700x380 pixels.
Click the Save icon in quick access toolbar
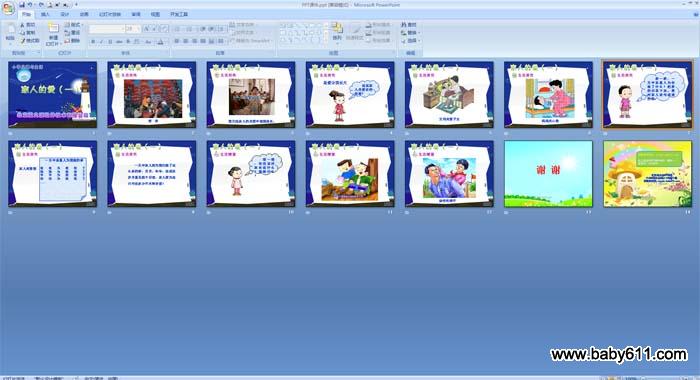point(22,5)
